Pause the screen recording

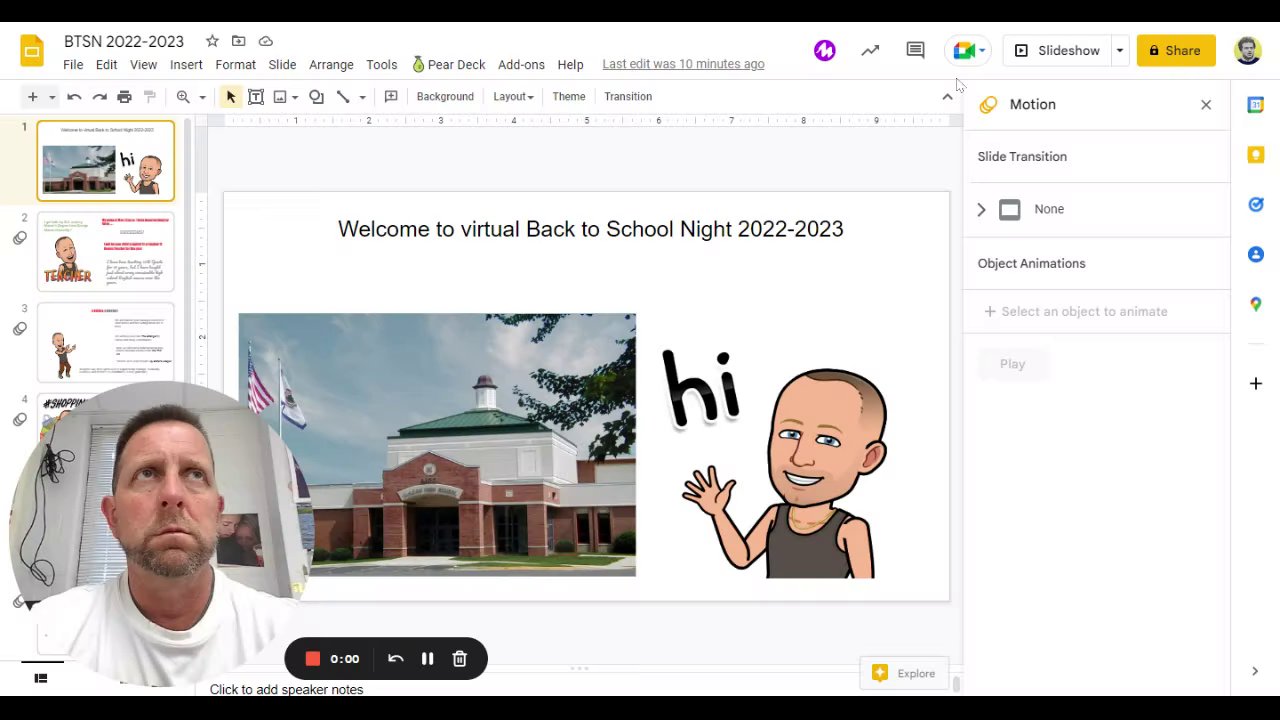click(x=427, y=658)
